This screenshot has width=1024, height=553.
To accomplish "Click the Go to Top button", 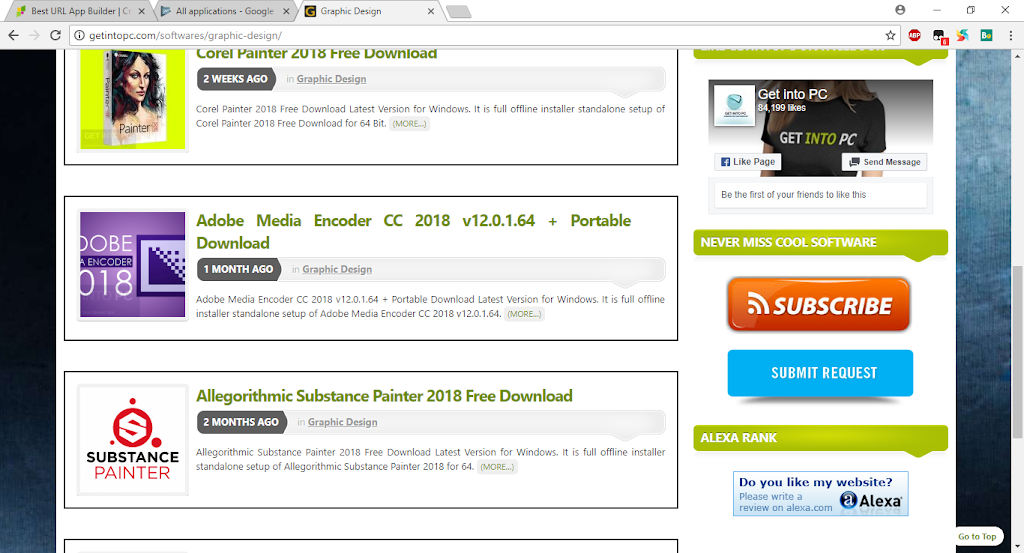I will tap(976, 537).
